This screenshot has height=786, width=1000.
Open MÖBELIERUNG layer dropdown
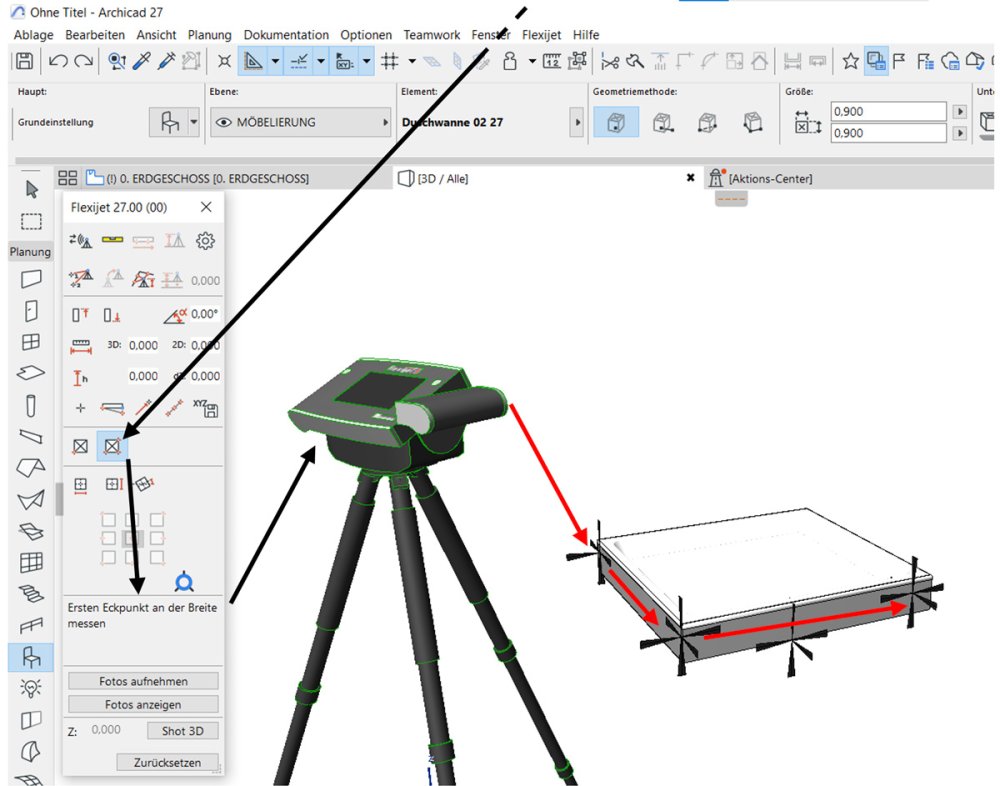tap(300, 122)
